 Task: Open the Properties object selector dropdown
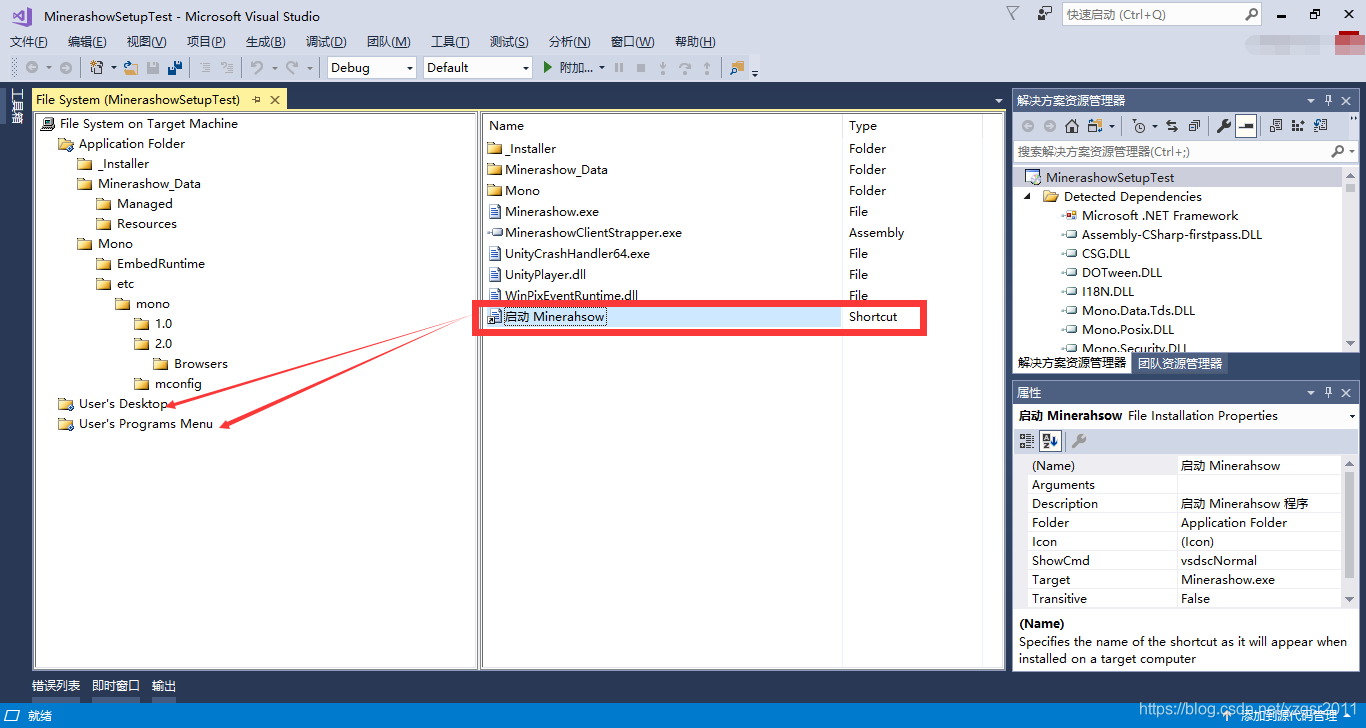click(x=1352, y=416)
